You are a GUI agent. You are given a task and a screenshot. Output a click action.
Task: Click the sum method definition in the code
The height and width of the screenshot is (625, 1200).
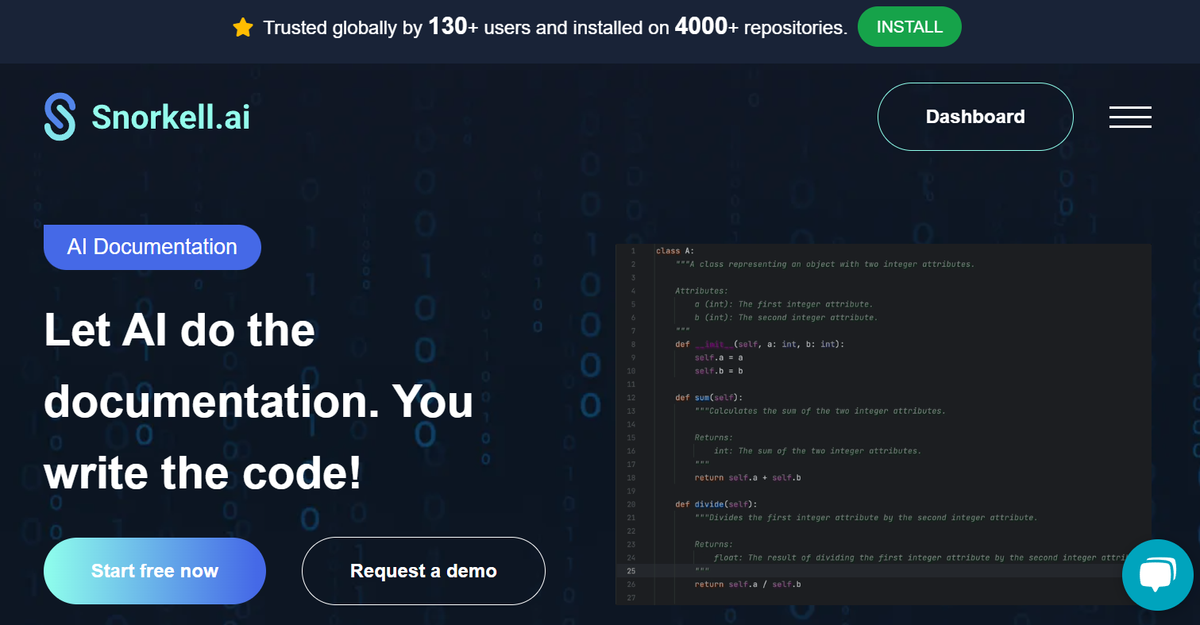pos(708,397)
